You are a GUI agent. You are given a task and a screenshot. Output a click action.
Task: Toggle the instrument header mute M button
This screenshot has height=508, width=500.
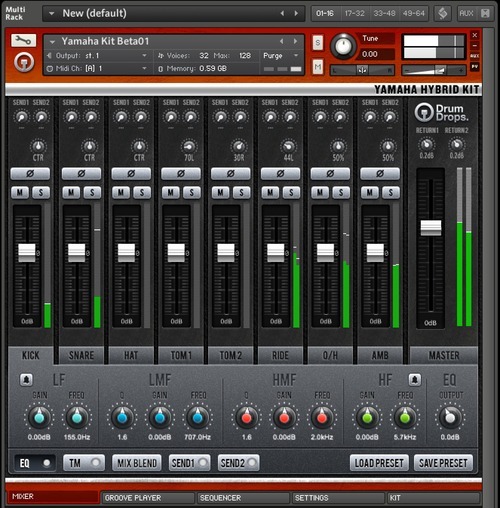[x=318, y=67]
